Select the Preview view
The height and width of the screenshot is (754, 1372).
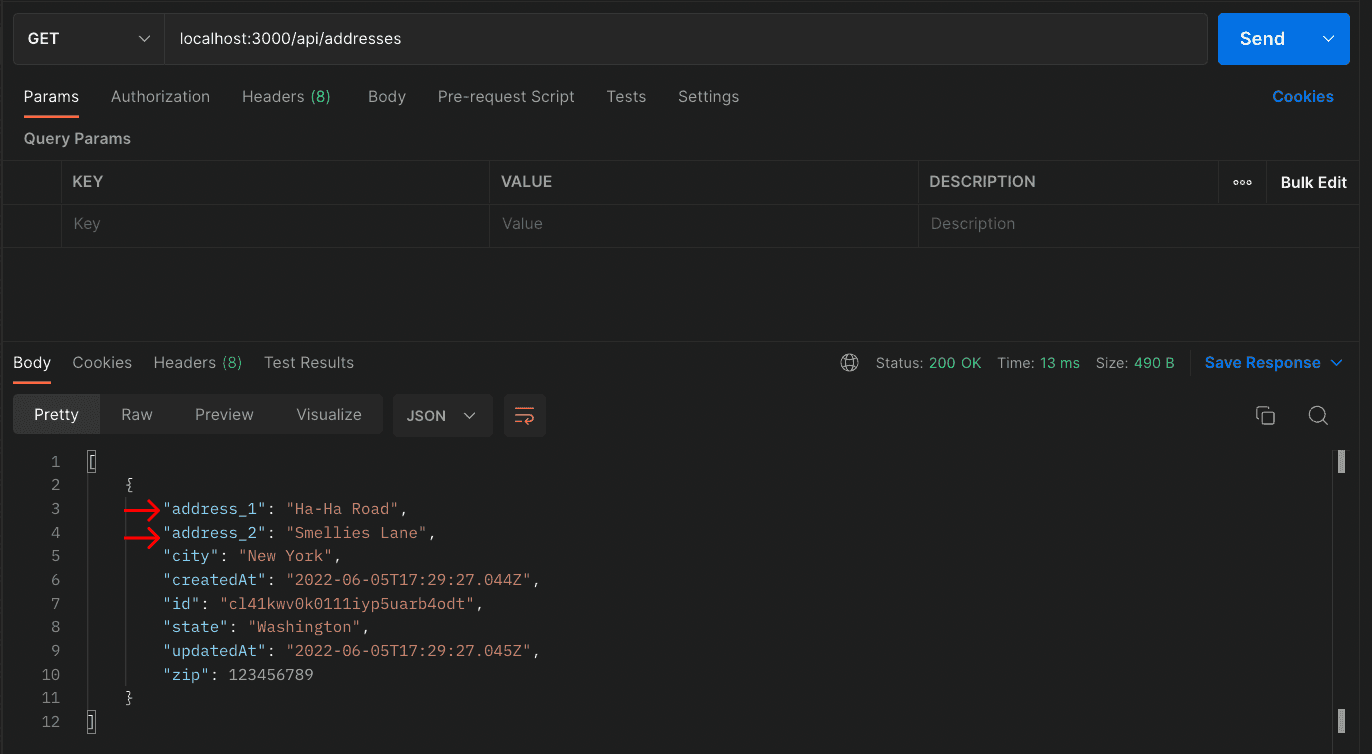224,415
